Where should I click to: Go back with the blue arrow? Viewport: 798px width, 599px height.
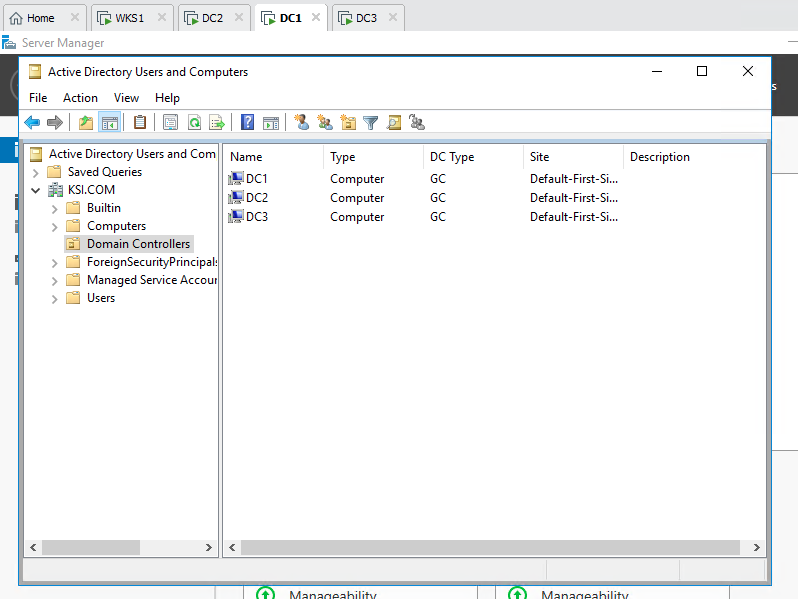click(x=32, y=123)
